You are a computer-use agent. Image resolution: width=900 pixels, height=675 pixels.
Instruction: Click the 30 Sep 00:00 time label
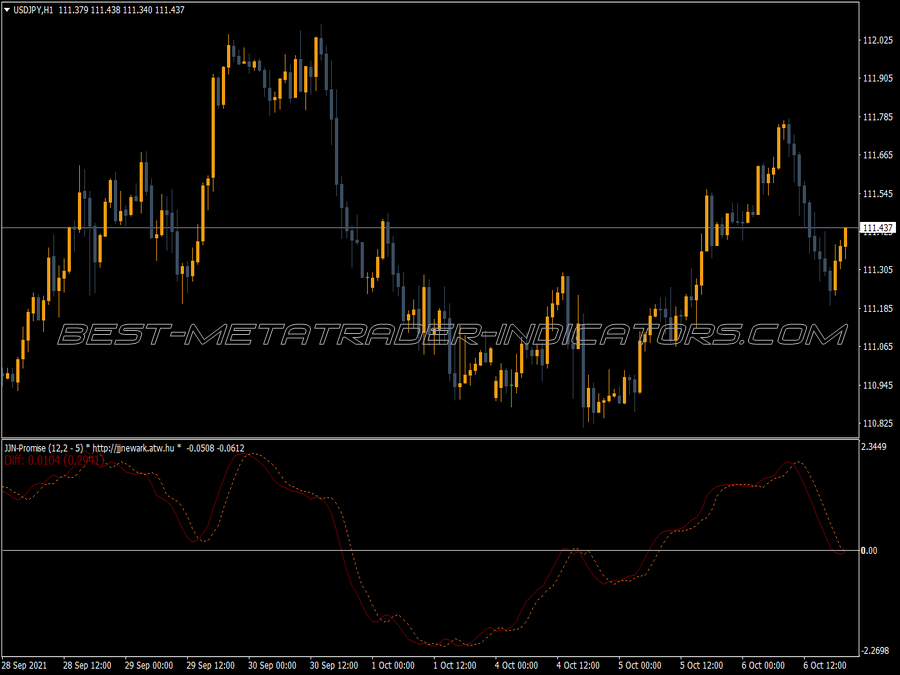[x=272, y=665]
